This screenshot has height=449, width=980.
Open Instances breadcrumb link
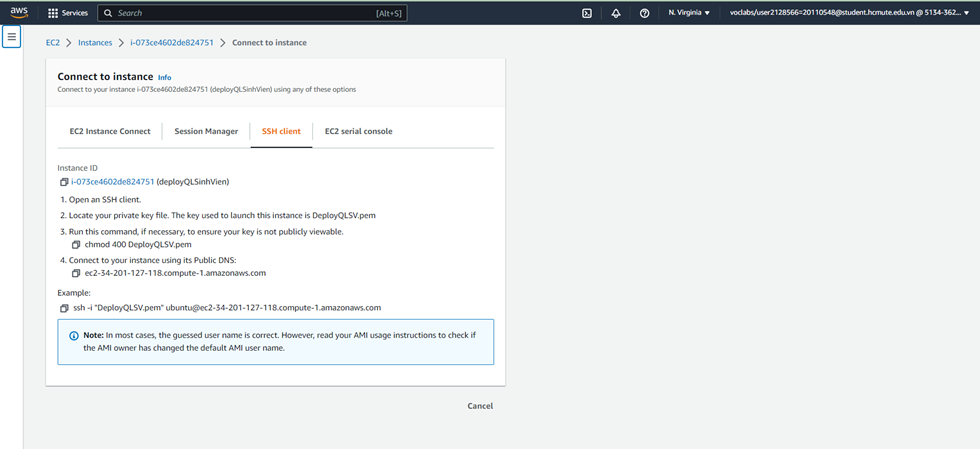[95, 43]
